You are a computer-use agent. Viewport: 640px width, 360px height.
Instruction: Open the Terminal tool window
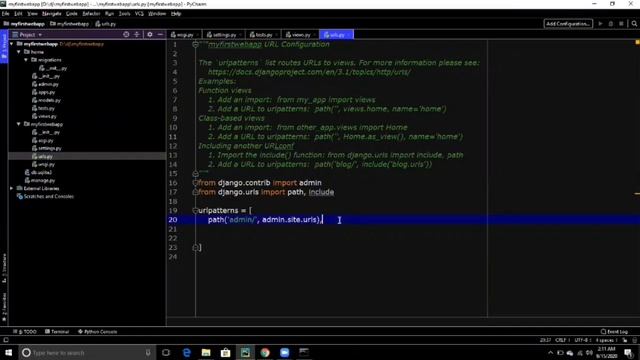coord(57,331)
